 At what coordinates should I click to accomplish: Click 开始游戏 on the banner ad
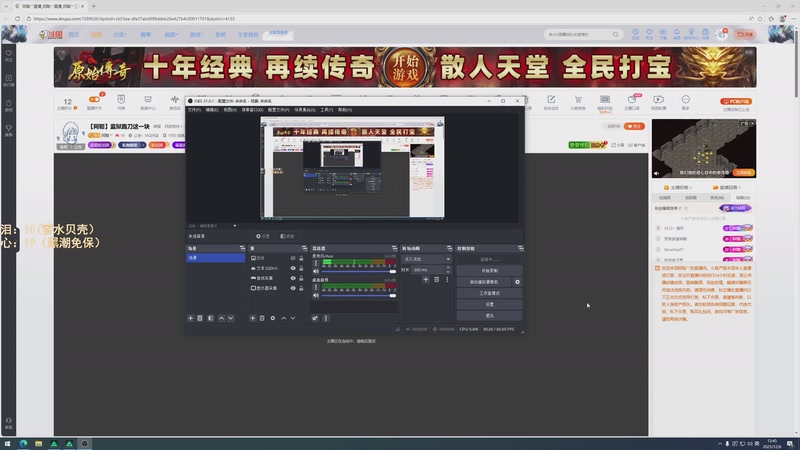click(x=406, y=67)
